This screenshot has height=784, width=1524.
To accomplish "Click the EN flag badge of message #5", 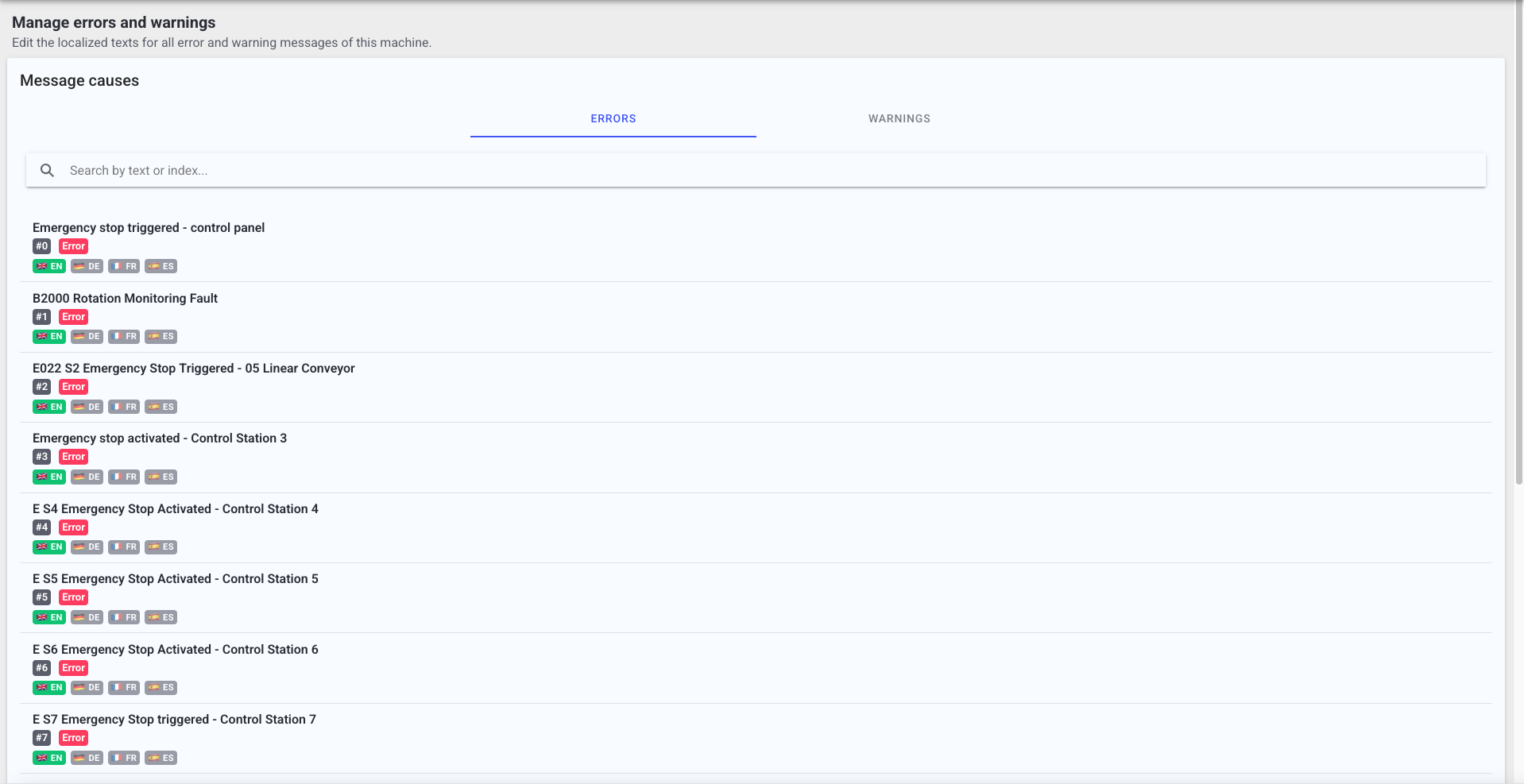I will [49, 617].
